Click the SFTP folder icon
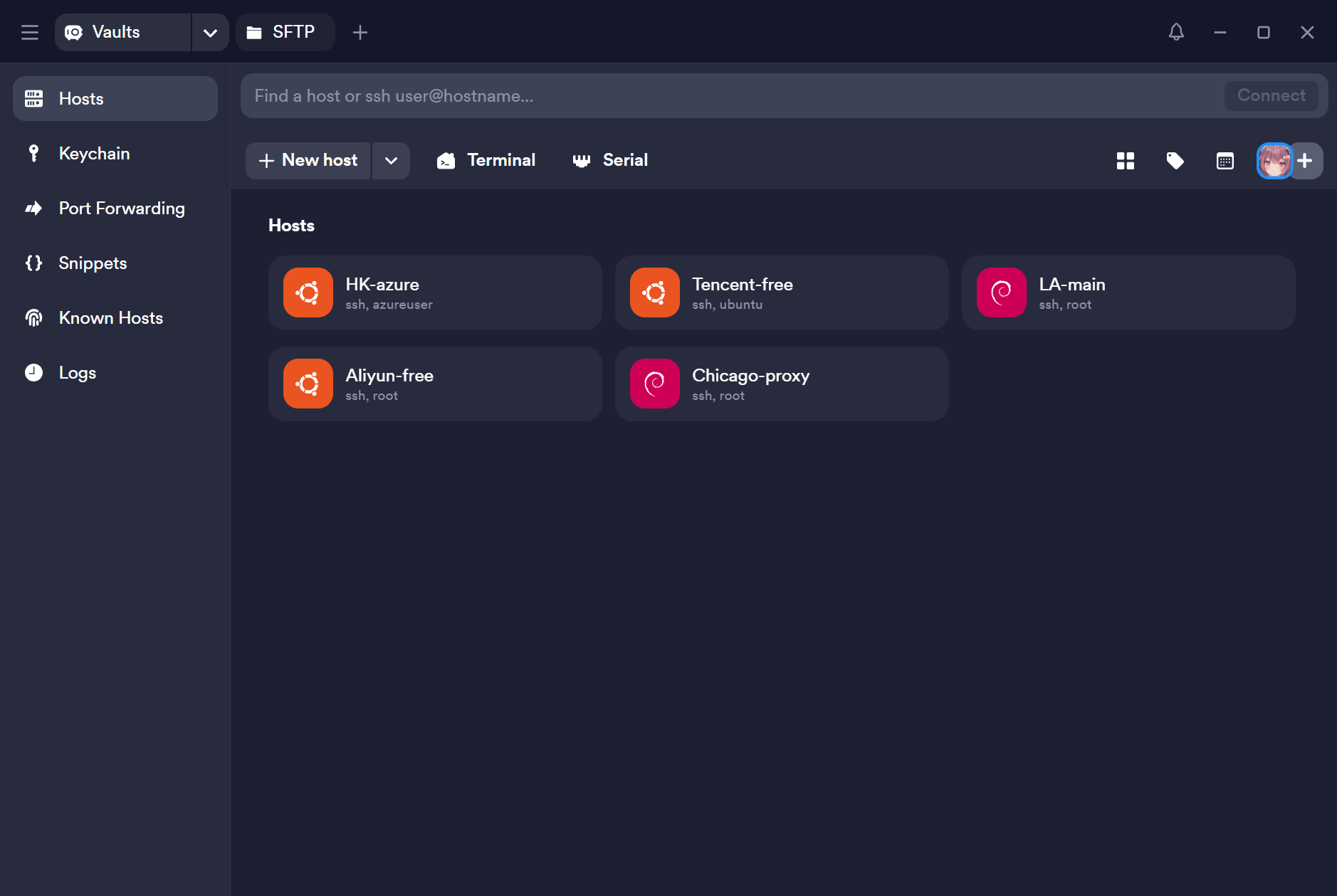 254,32
